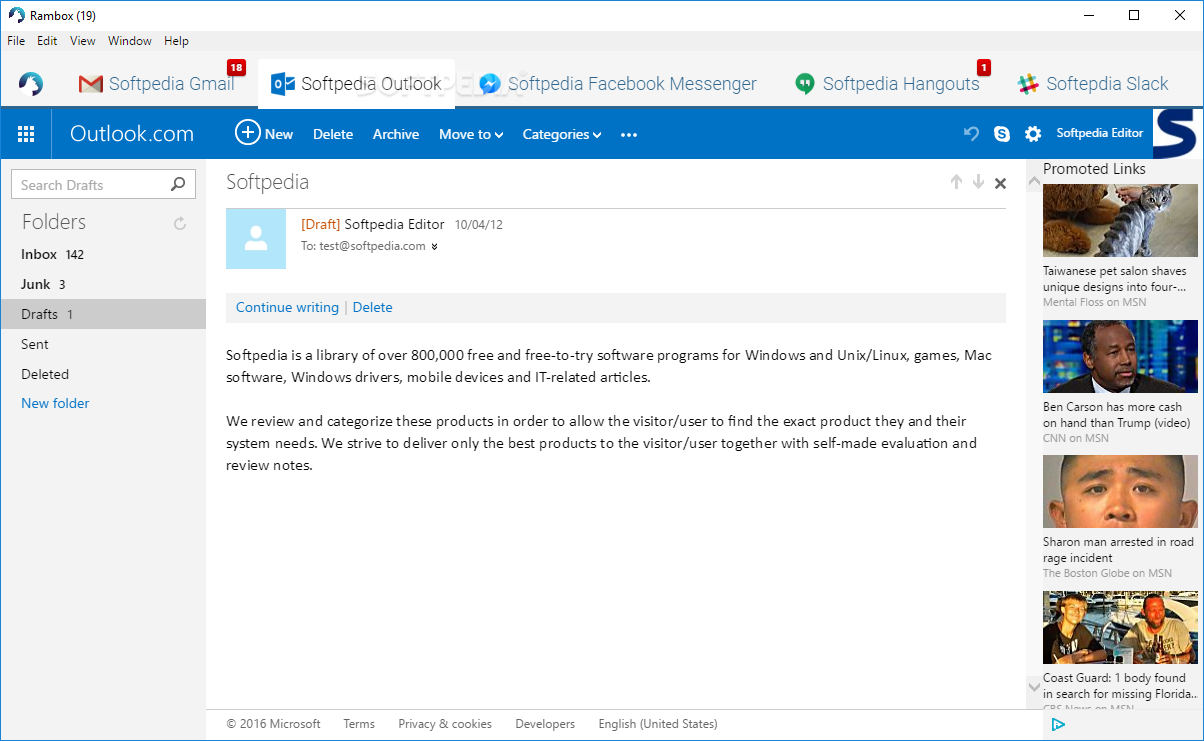Screen dimensions: 1204x741
Task: Open the more actions ellipsis menu
Action: tap(629, 134)
